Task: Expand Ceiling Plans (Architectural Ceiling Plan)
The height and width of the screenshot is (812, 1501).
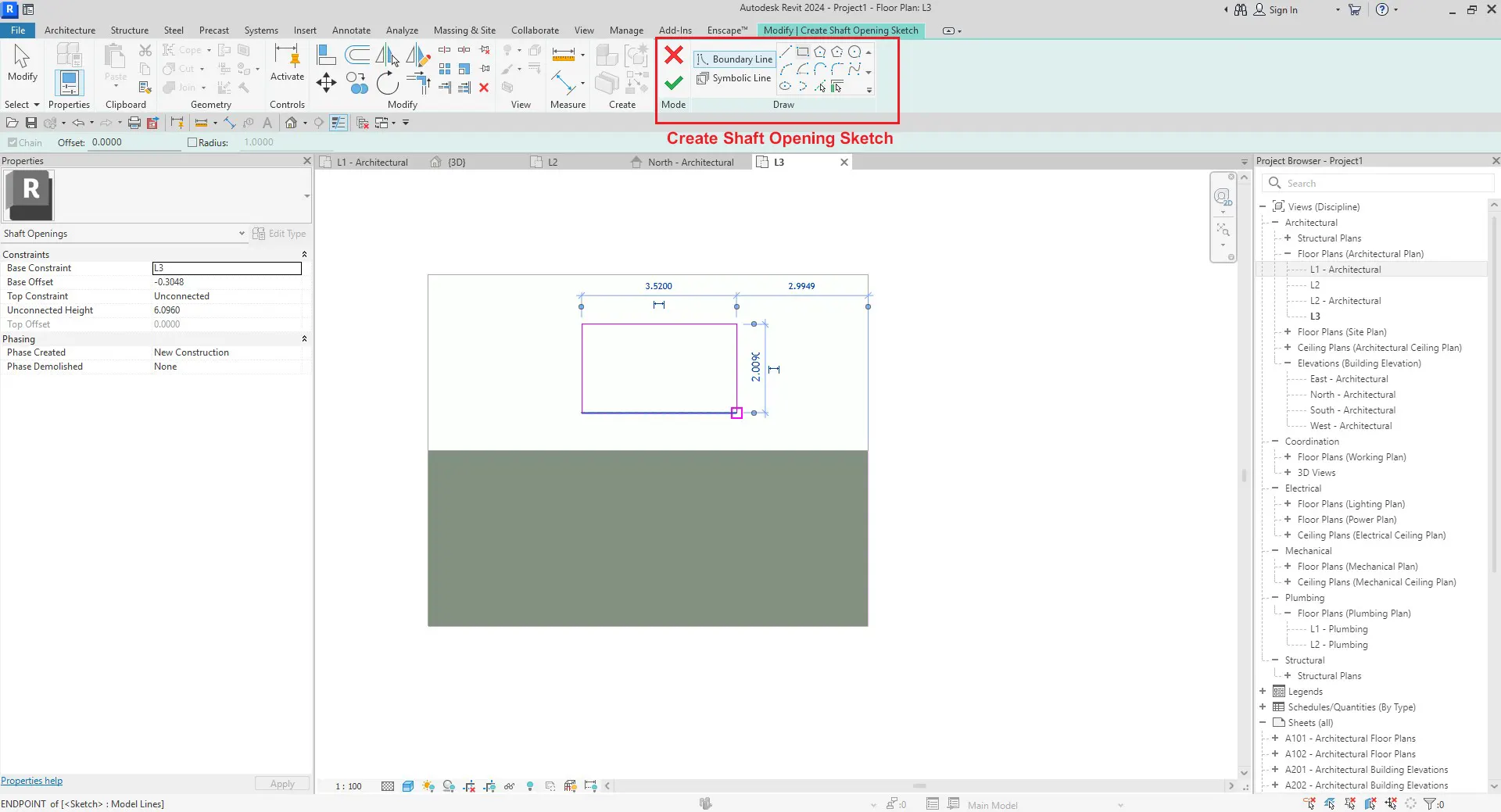Action: 1288,348
